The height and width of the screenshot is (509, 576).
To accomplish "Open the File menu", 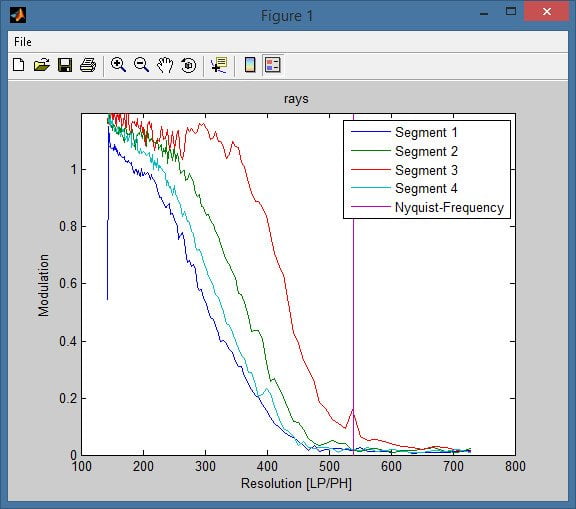I will click(23, 42).
